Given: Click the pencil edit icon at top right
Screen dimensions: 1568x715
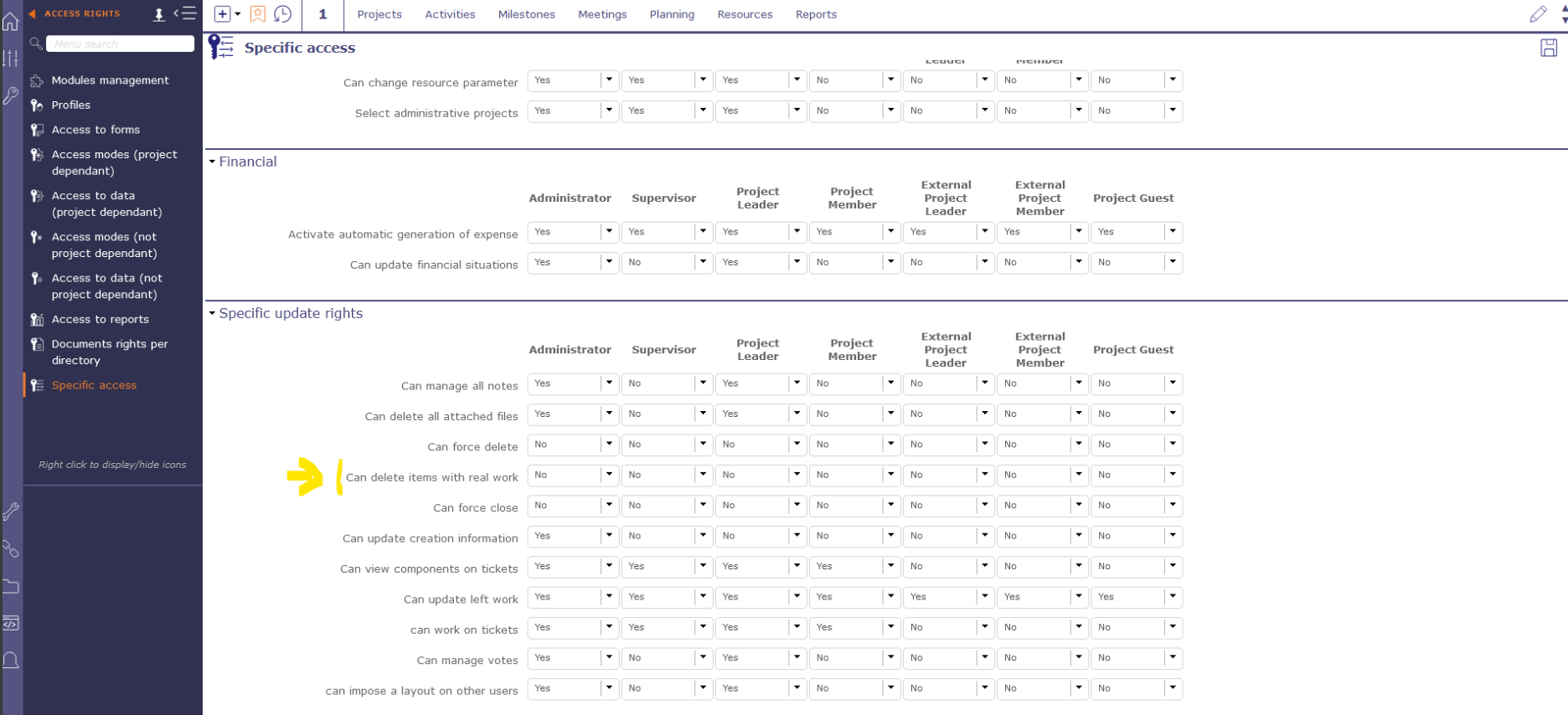Looking at the screenshot, I should 1538,14.
